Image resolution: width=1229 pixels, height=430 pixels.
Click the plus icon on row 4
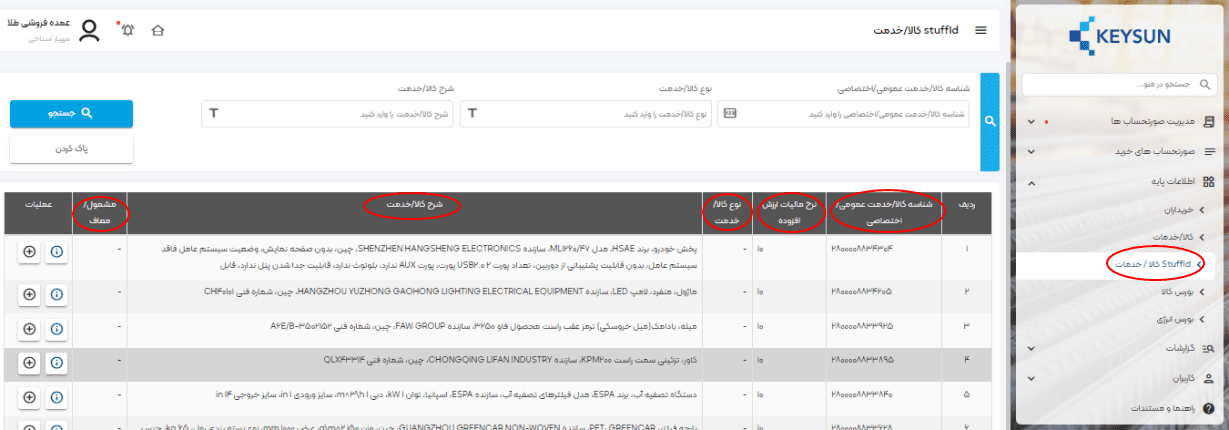pos(29,365)
